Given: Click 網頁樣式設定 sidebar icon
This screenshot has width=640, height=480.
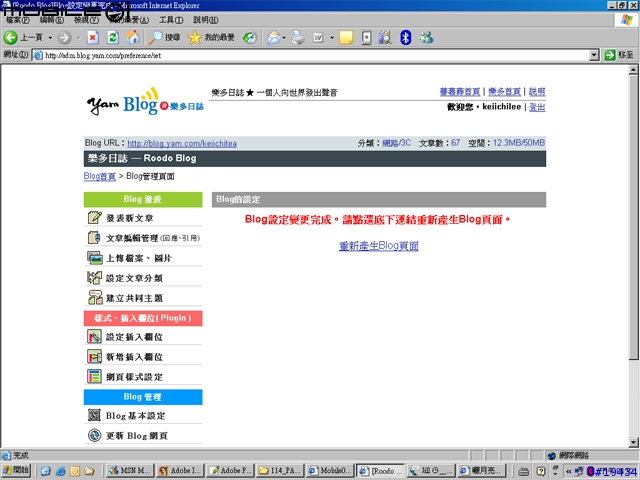Looking at the screenshot, I should [x=94, y=376].
